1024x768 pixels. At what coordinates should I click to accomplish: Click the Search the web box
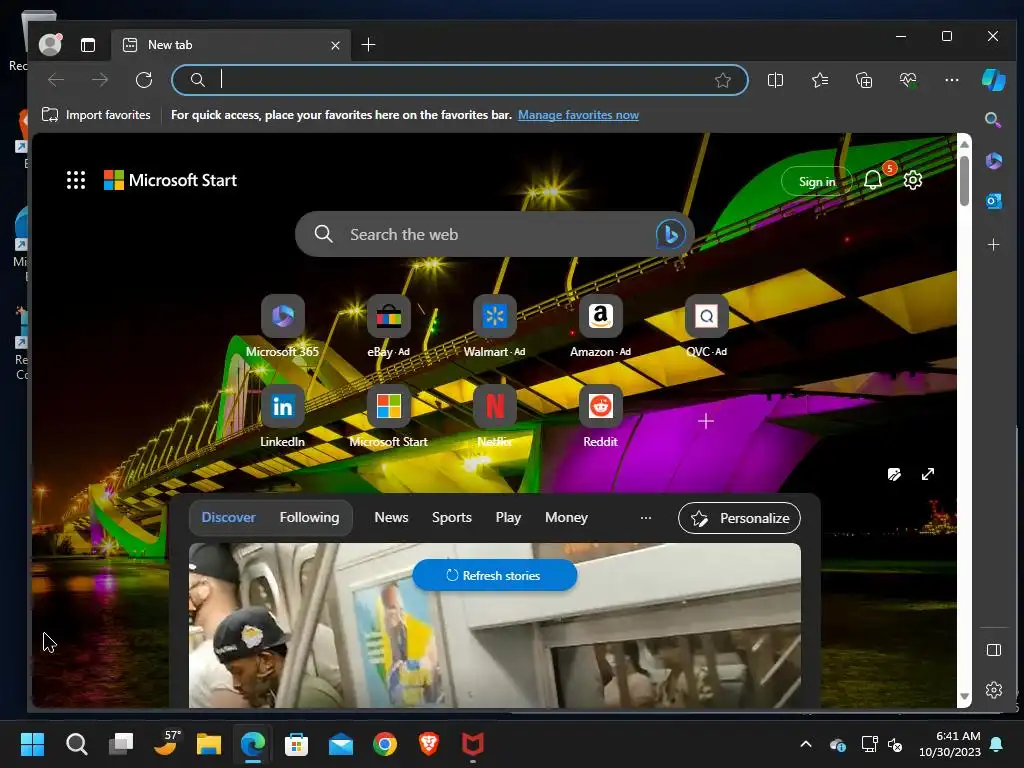(x=494, y=234)
